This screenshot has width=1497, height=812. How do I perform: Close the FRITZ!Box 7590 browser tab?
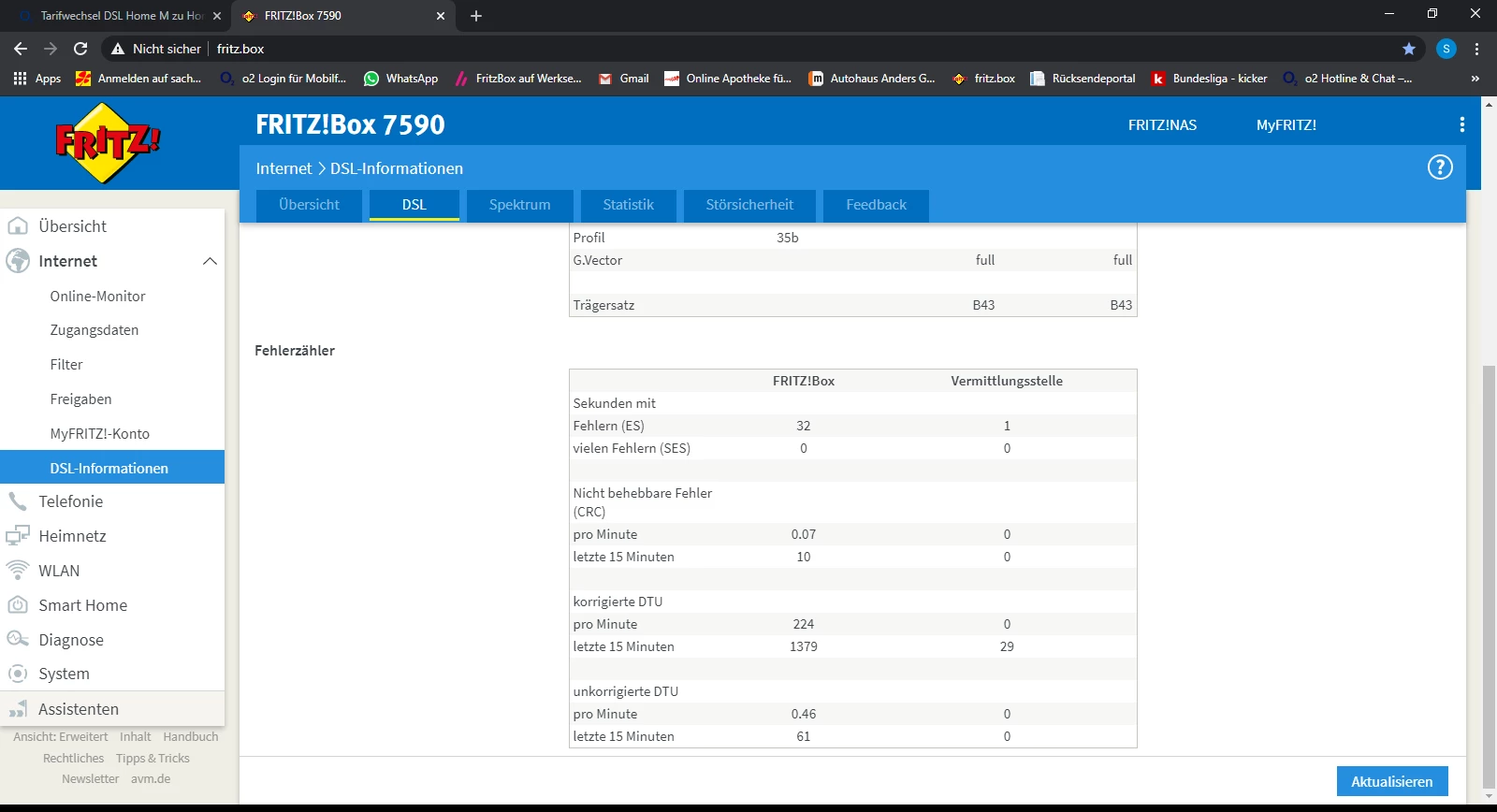tap(441, 16)
